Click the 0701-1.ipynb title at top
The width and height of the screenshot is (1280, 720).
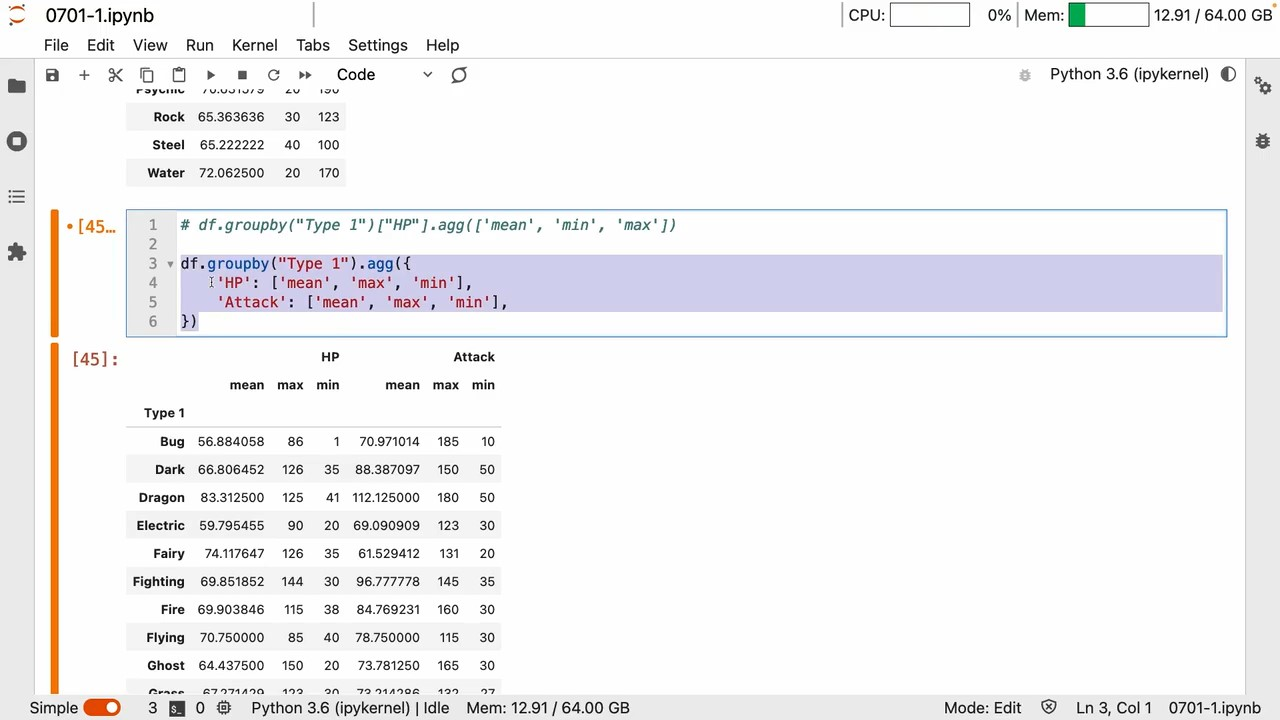(x=99, y=15)
